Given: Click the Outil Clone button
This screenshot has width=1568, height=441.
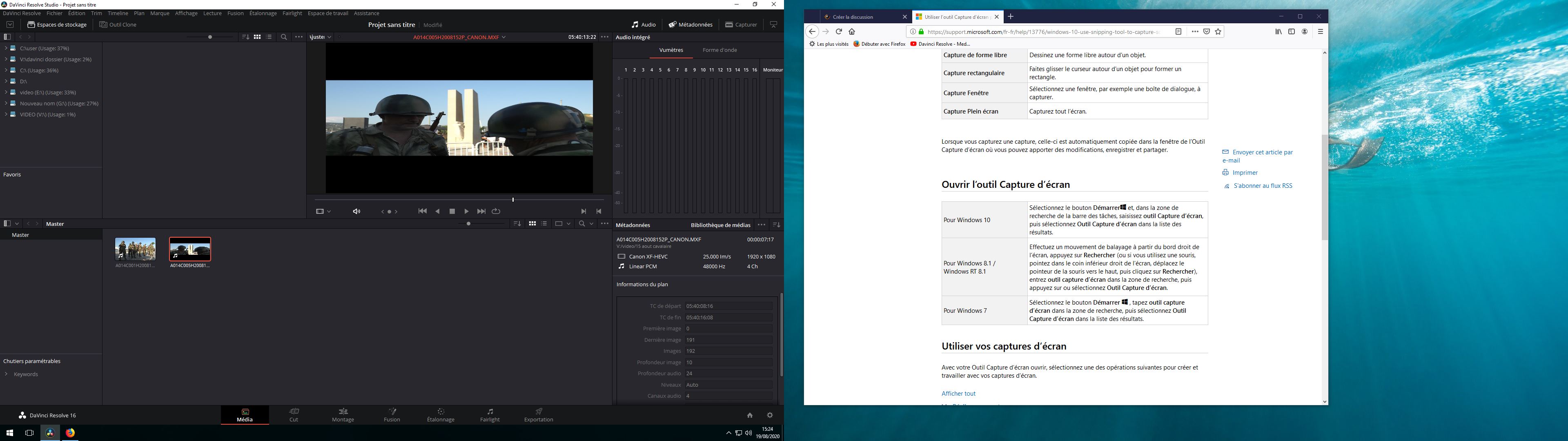Looking at the screenshot, I should 118,25.
